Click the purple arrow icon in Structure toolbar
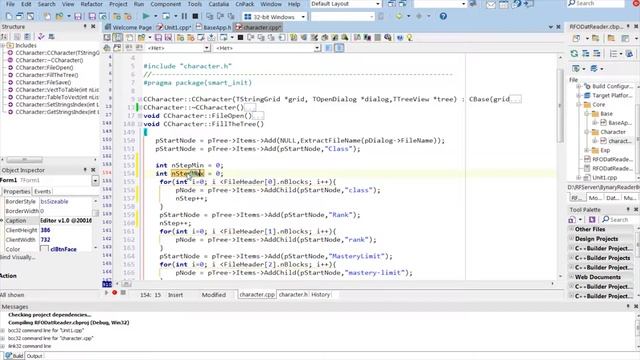Screen dimensions: 640x360 (41, 37)
